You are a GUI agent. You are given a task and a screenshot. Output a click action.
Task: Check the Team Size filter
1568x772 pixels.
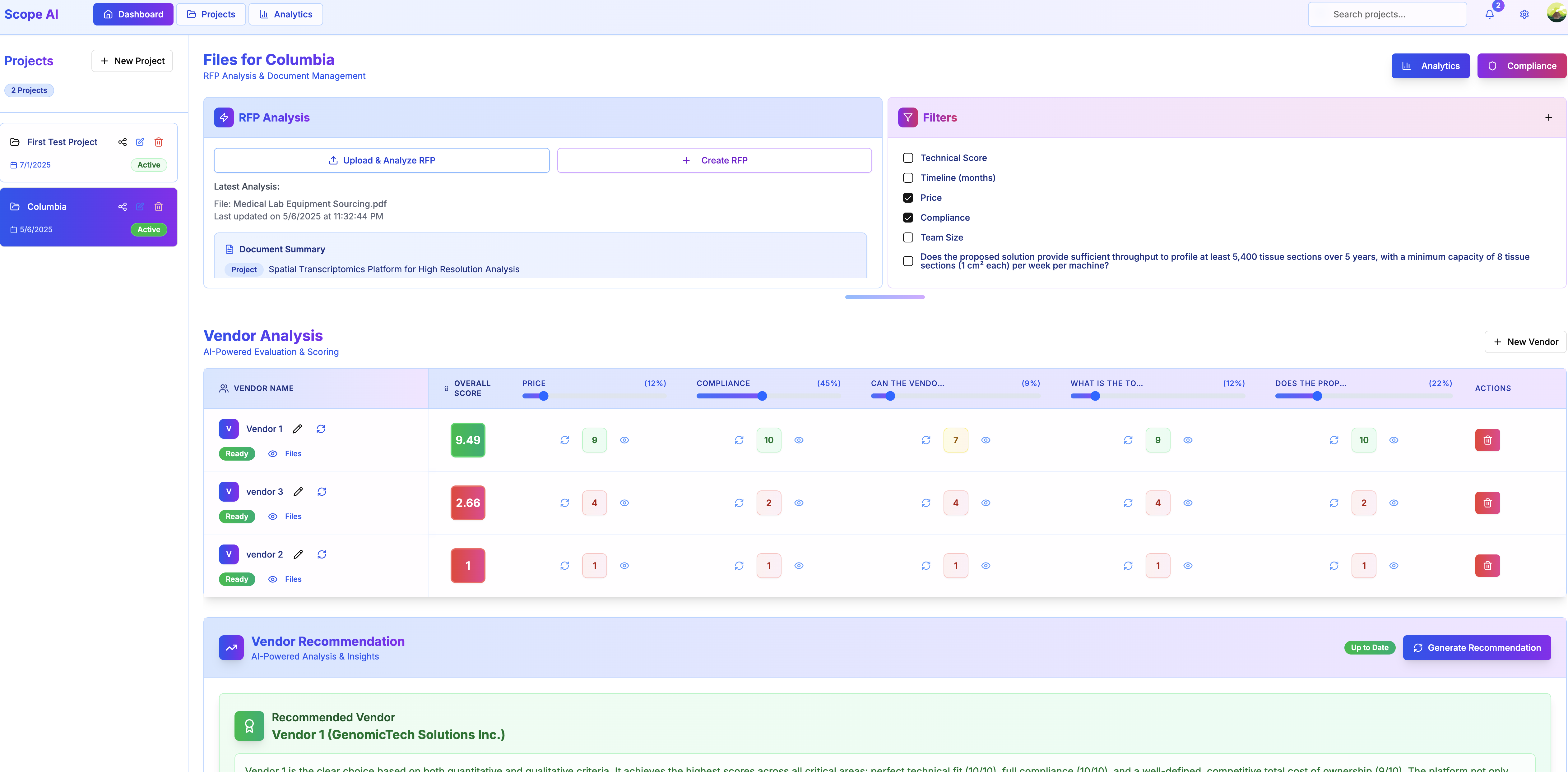coord(907,237)
